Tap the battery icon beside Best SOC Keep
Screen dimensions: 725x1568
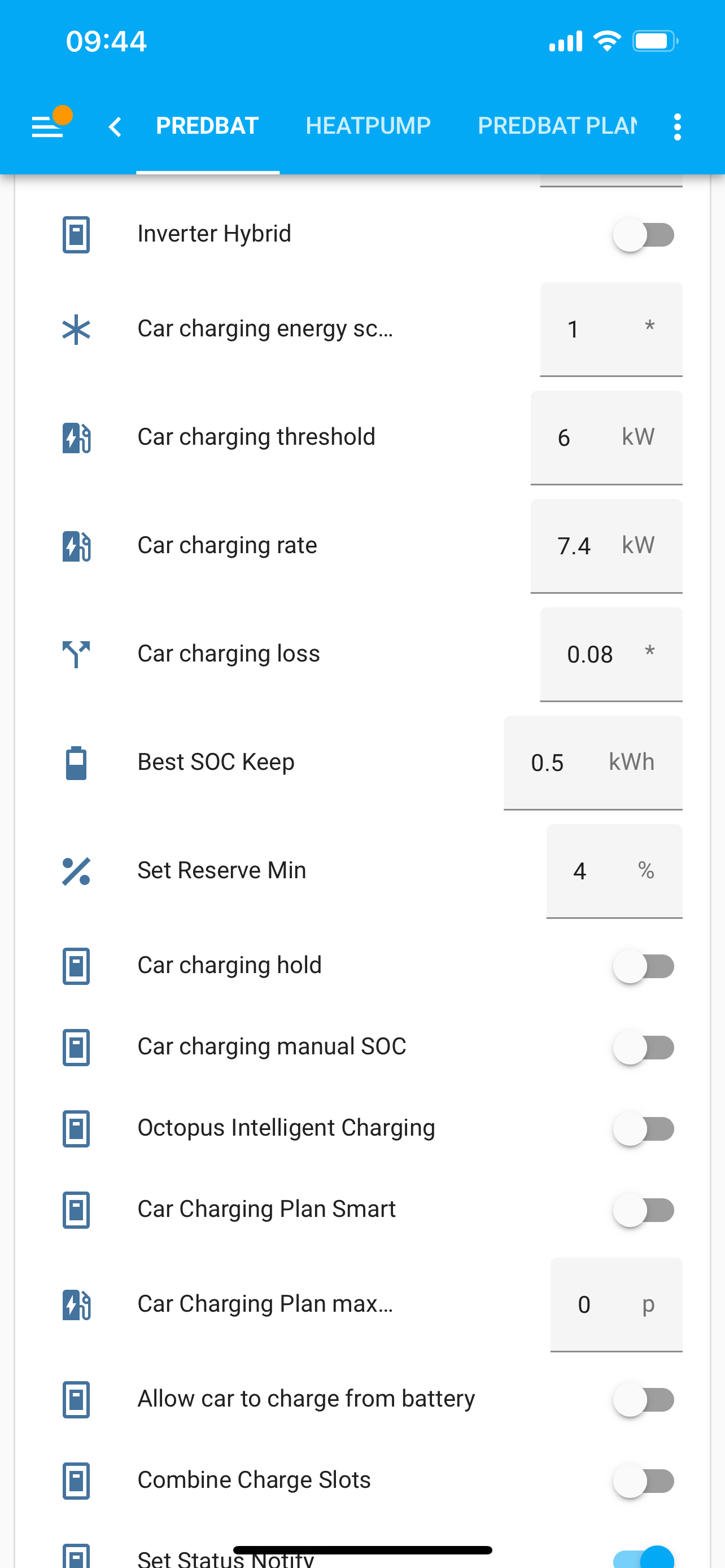(x=76, y=763)
